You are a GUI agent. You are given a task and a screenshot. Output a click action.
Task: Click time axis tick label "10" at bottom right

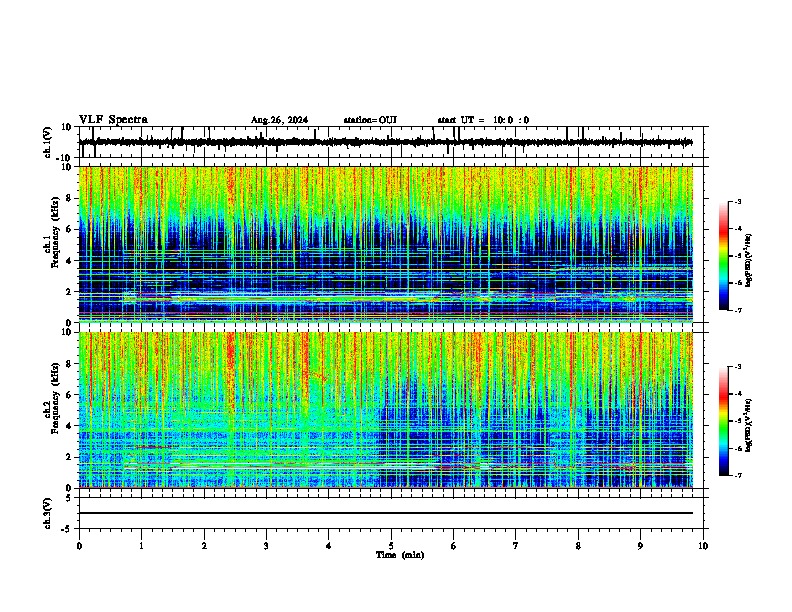click(x=703, y=546)
